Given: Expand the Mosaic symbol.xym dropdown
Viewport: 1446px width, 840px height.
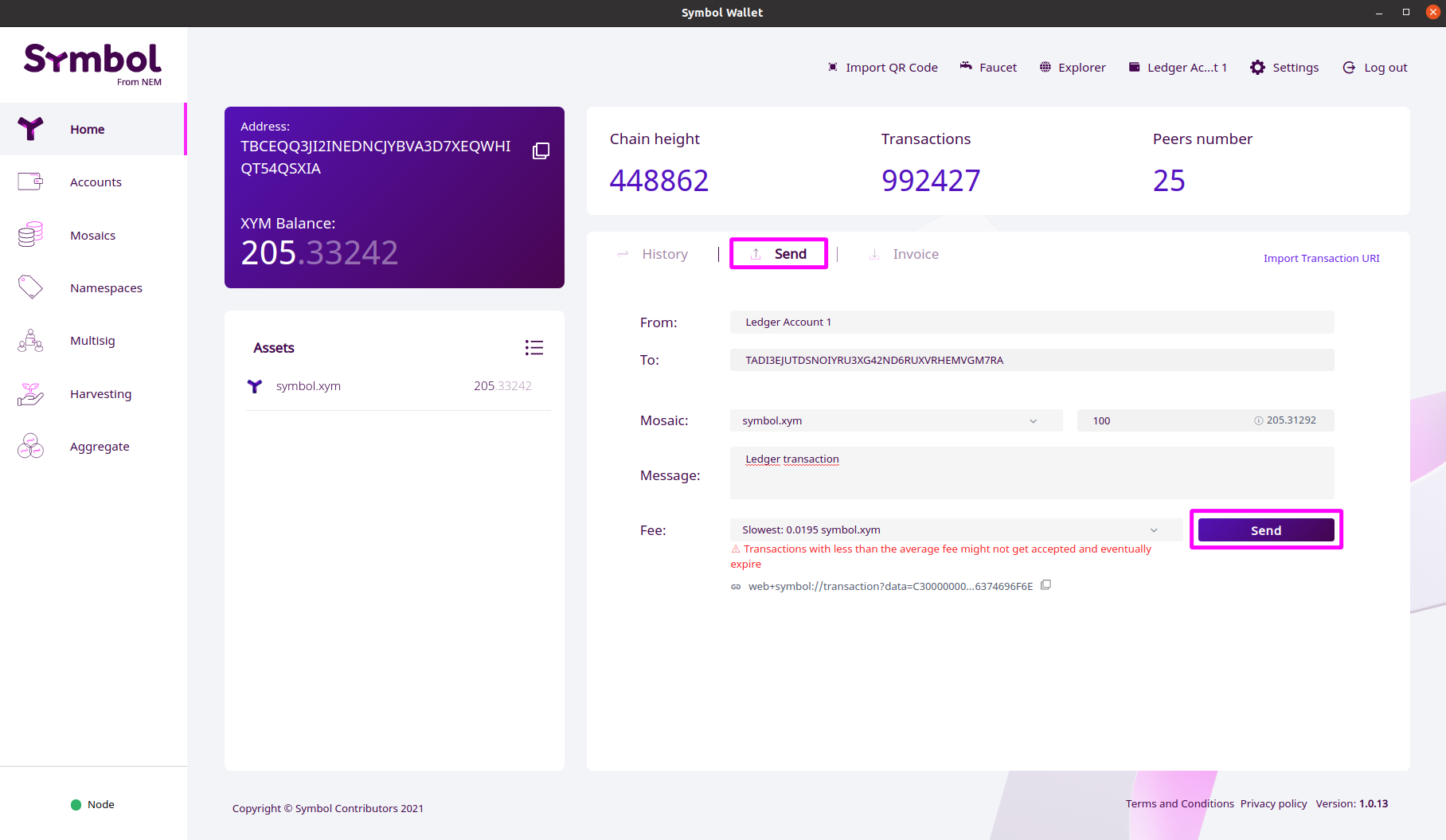Looking at the screenshot, I should pyautogui.click(x=896, y=420).
